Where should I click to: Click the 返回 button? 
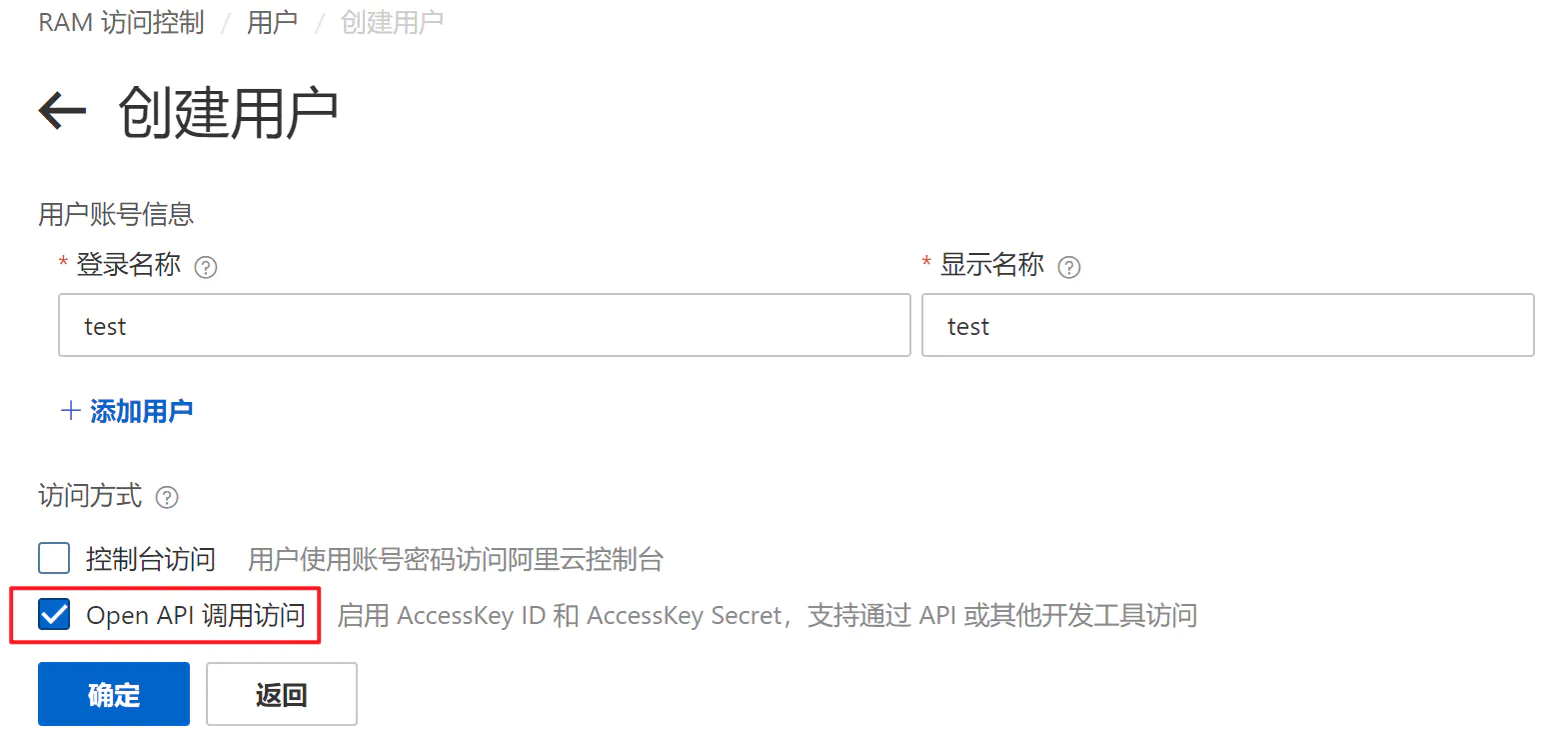click(x=282, y=694)
